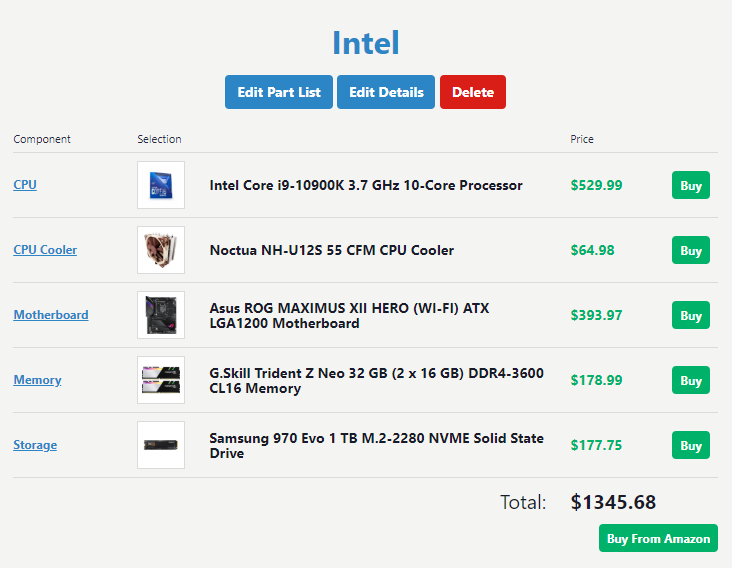Viewport: 732px width, 568px height.
Task: Delete the Intel build list
Action: click(x=473, y=92)
